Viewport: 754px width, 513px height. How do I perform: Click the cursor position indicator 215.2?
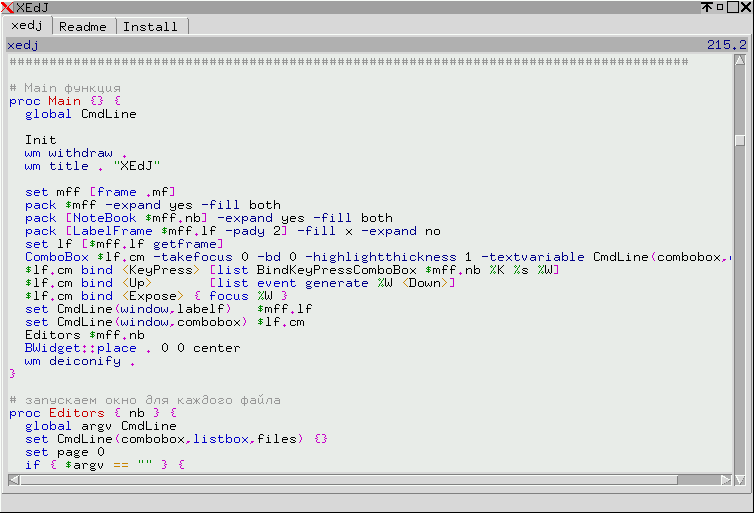tap(726, 45)
